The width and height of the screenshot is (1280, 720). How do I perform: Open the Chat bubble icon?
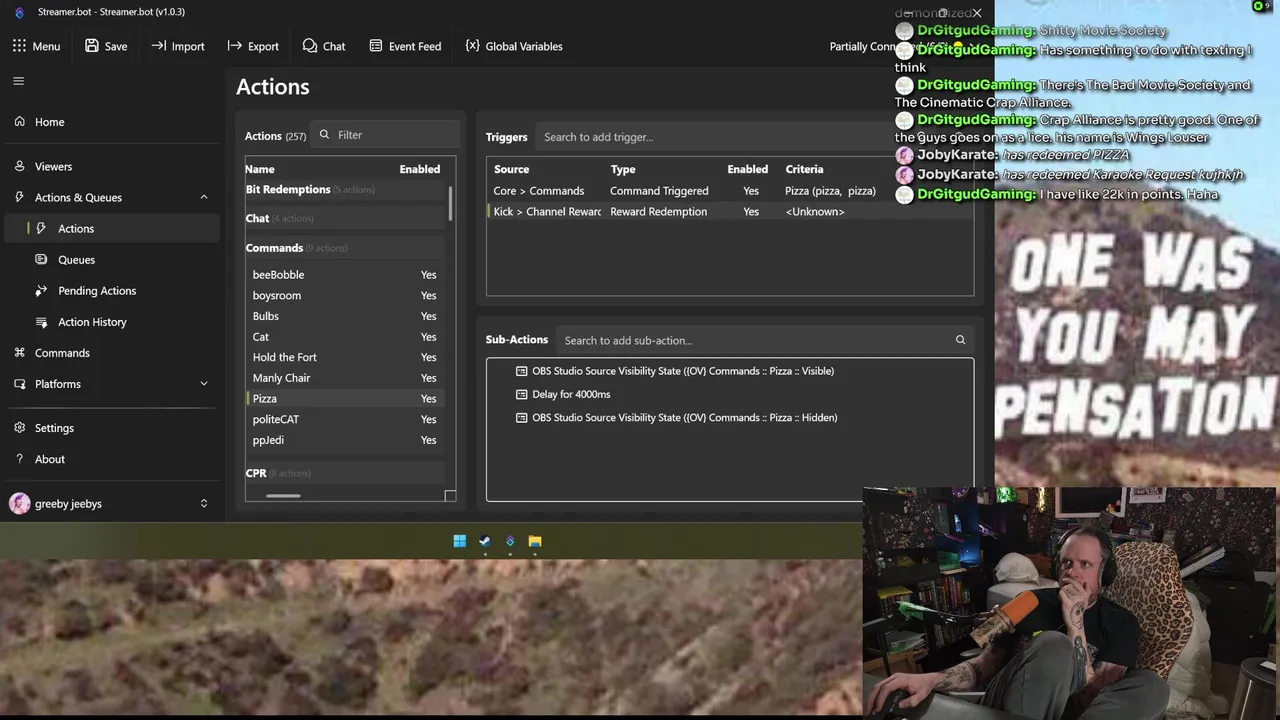(310, 46)
